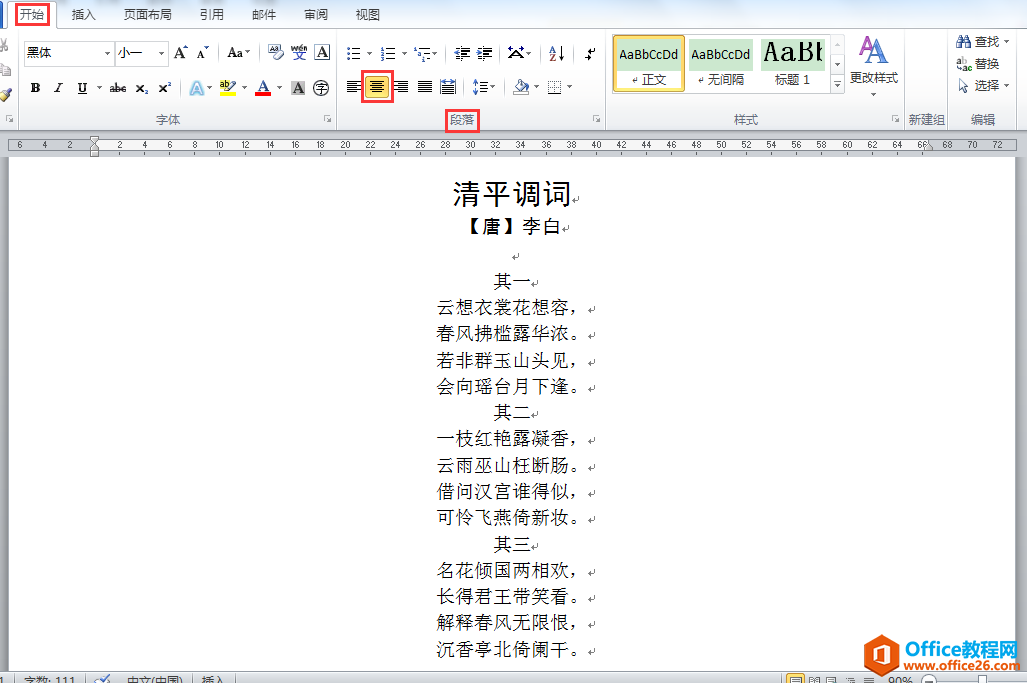This screenshot has width=1027, height=683.
Task: Click the Align Left icon
Action: (x=354, y=86)
